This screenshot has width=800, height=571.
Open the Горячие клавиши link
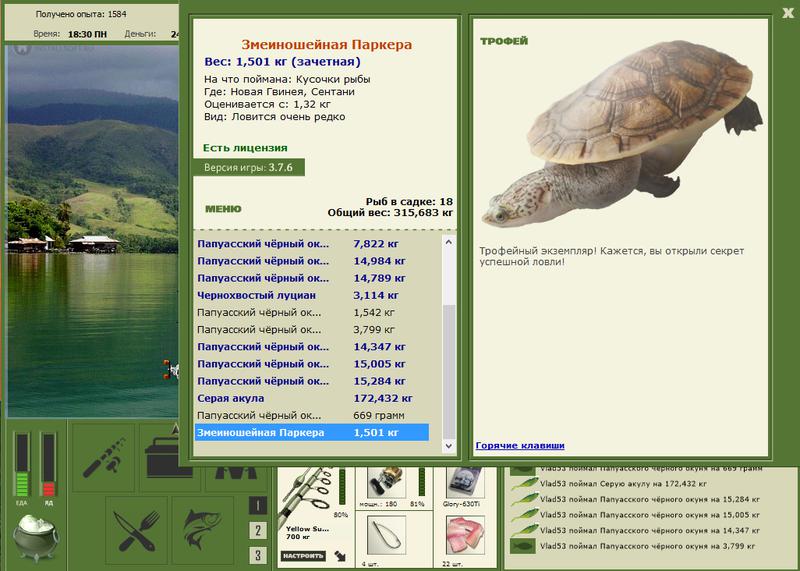(x=520, y=445)
